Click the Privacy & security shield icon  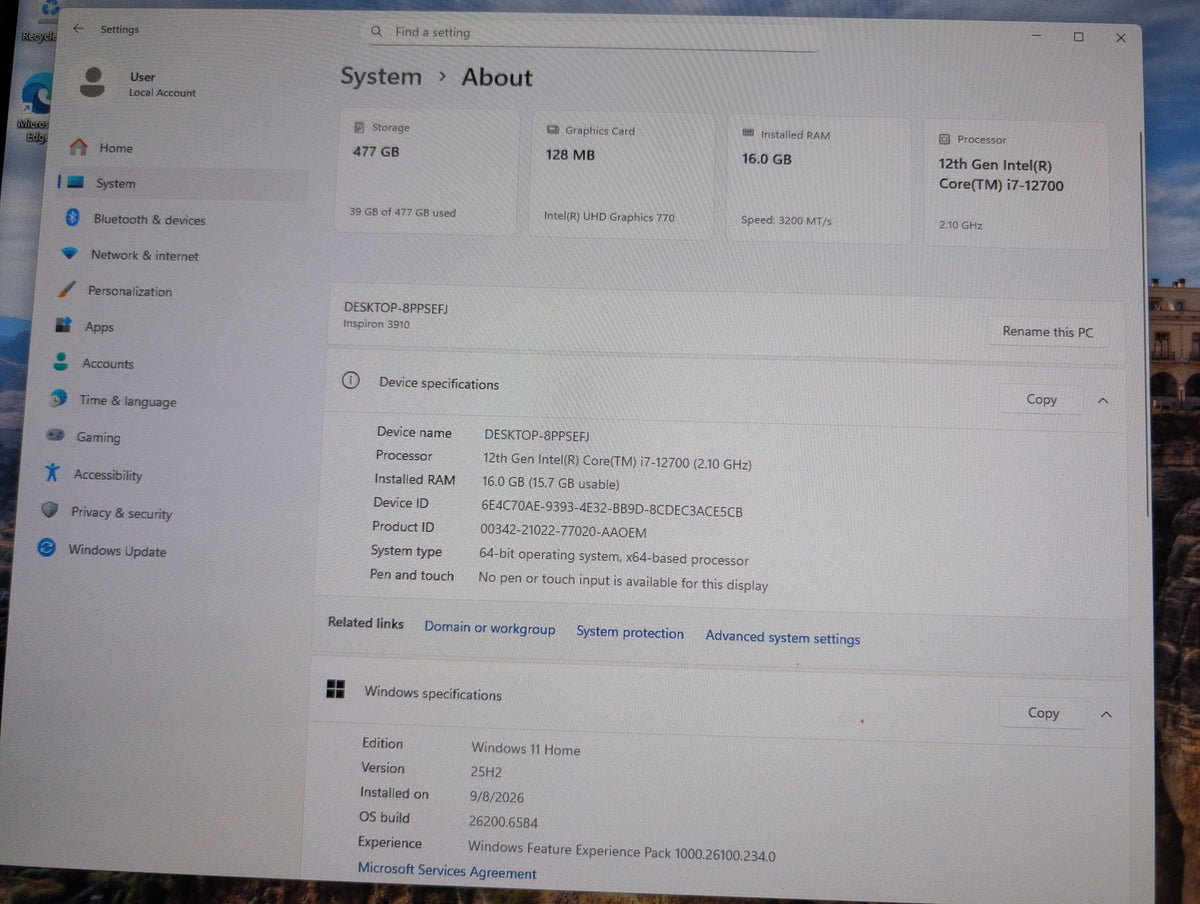pos(50,511)
